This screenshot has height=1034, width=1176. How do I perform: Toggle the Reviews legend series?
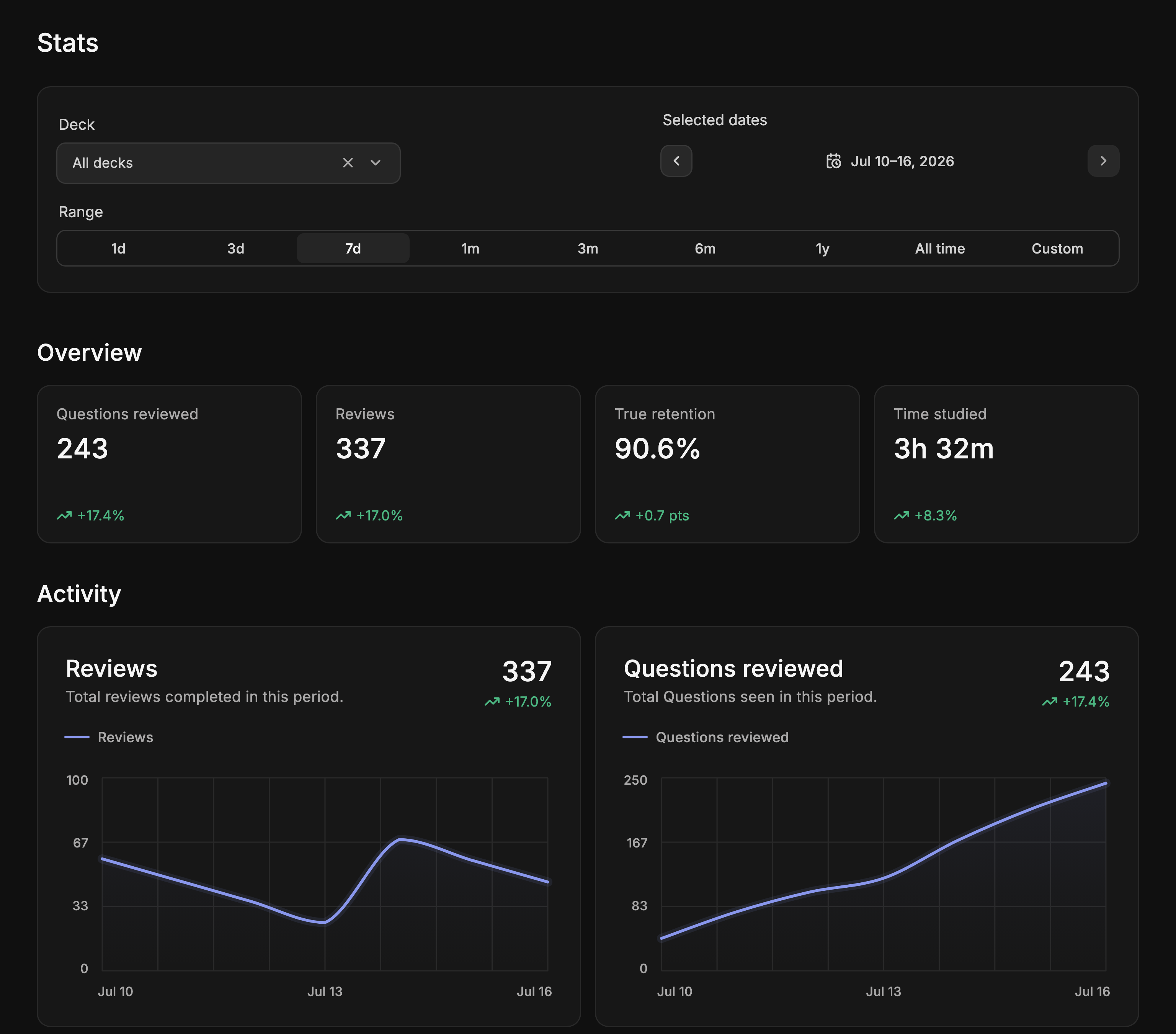coord(109,737)
